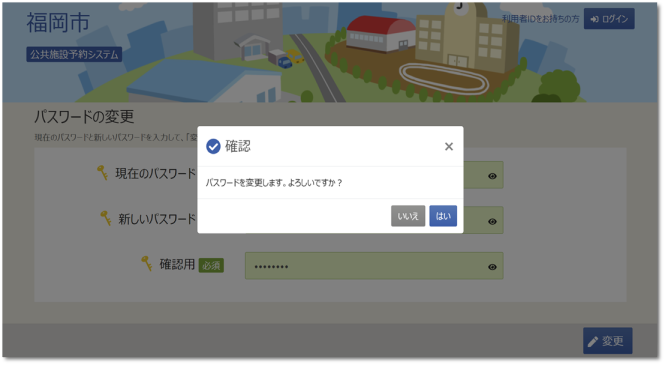Click the 利用者IDをお持ちの方 text
Image resolution: width=665 pixels, height=365 pixels.
pyautogui.click(x=540, y=19)
